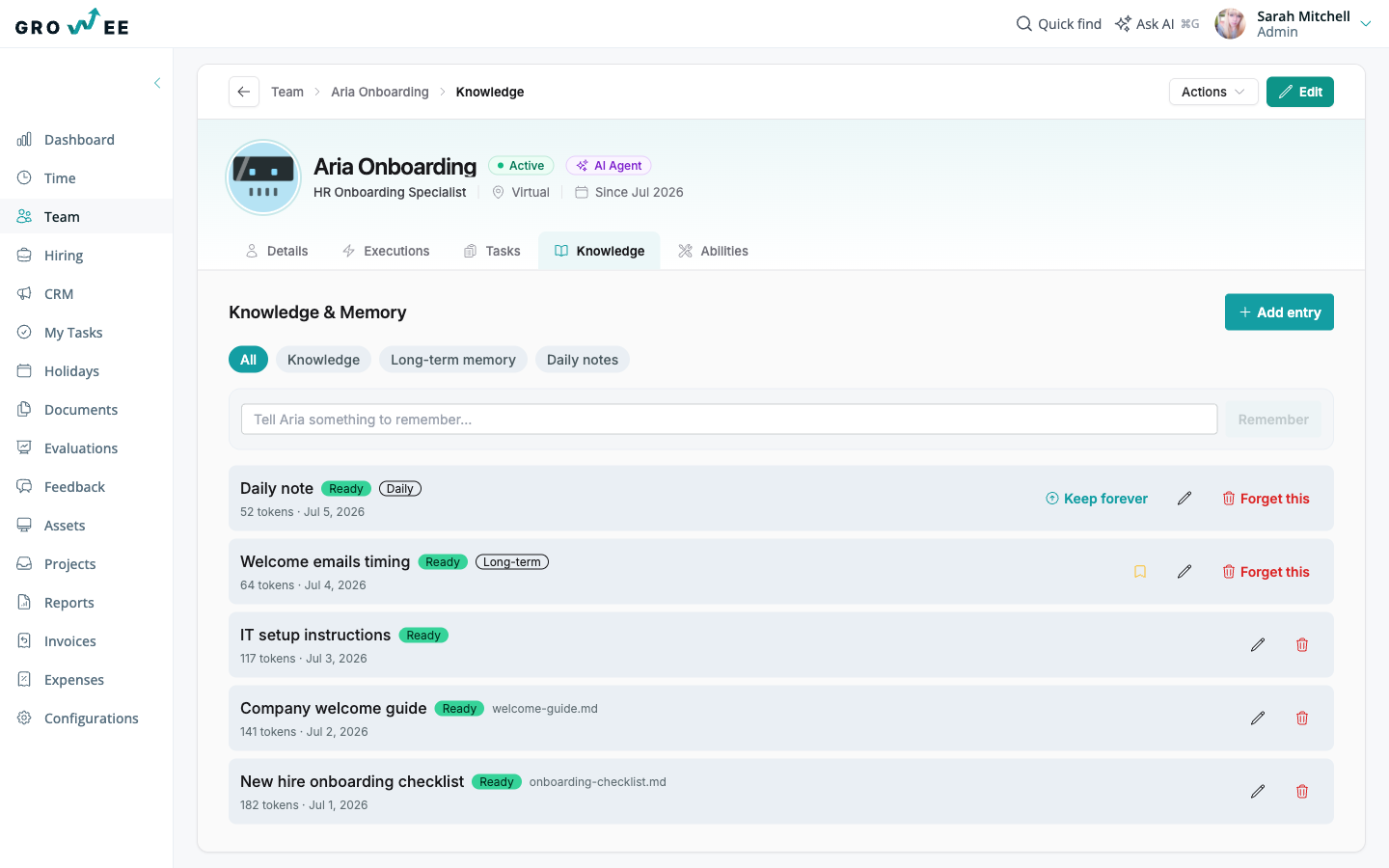Delete IT setup instructions via trash icon

coord(1302,645)
